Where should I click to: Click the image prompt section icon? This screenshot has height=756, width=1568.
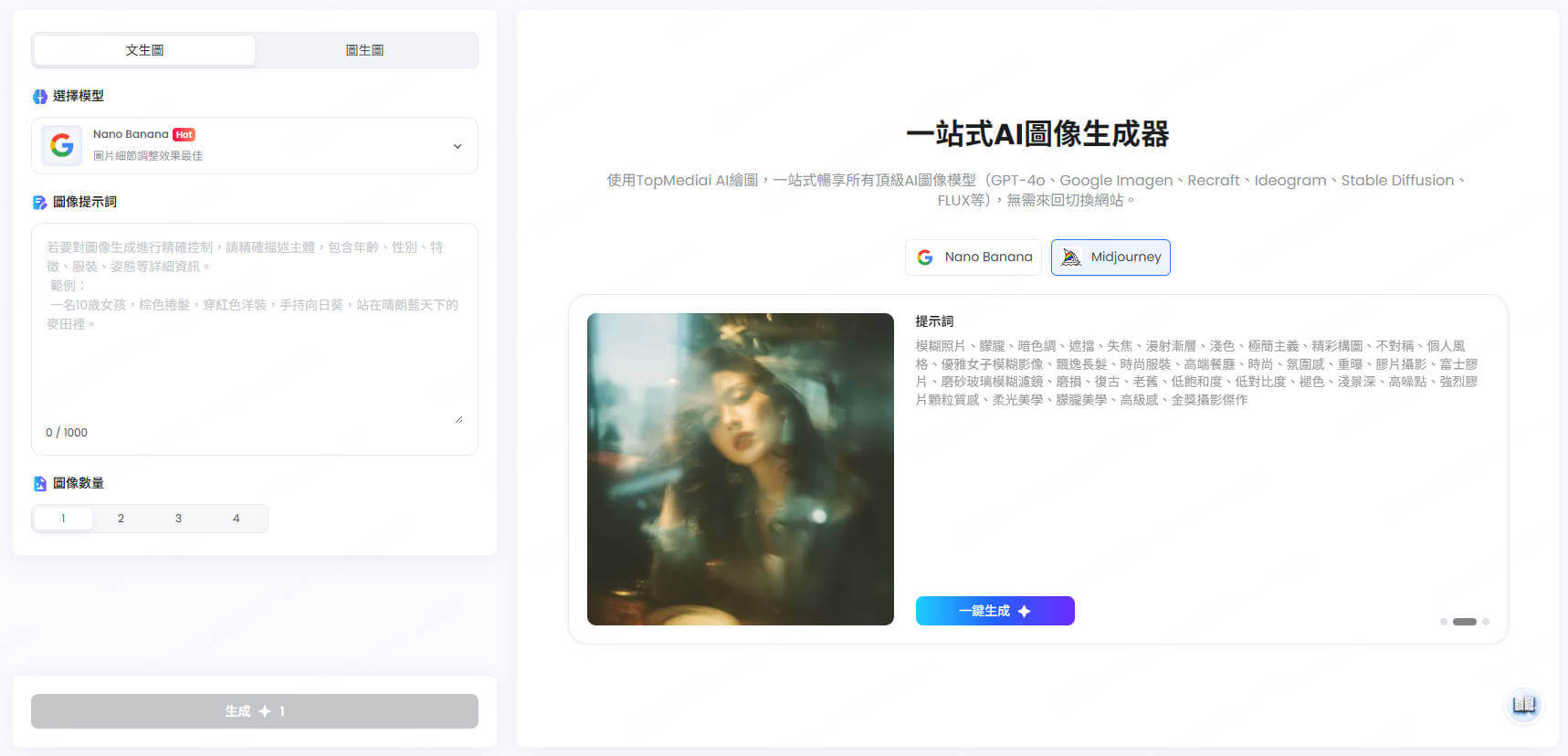[40, 203]
